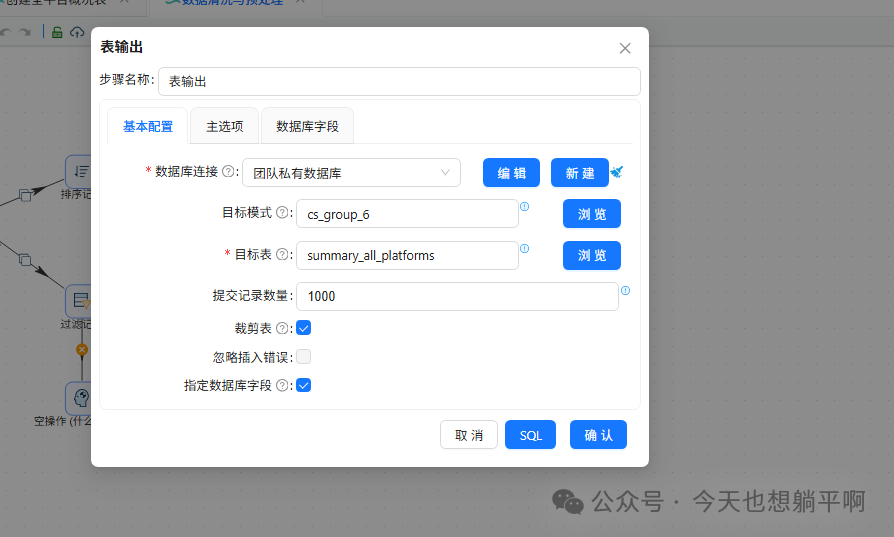Screen dimensions: 894x537
Task: Click the orange error marker on the hop
Action: point(82,349)
